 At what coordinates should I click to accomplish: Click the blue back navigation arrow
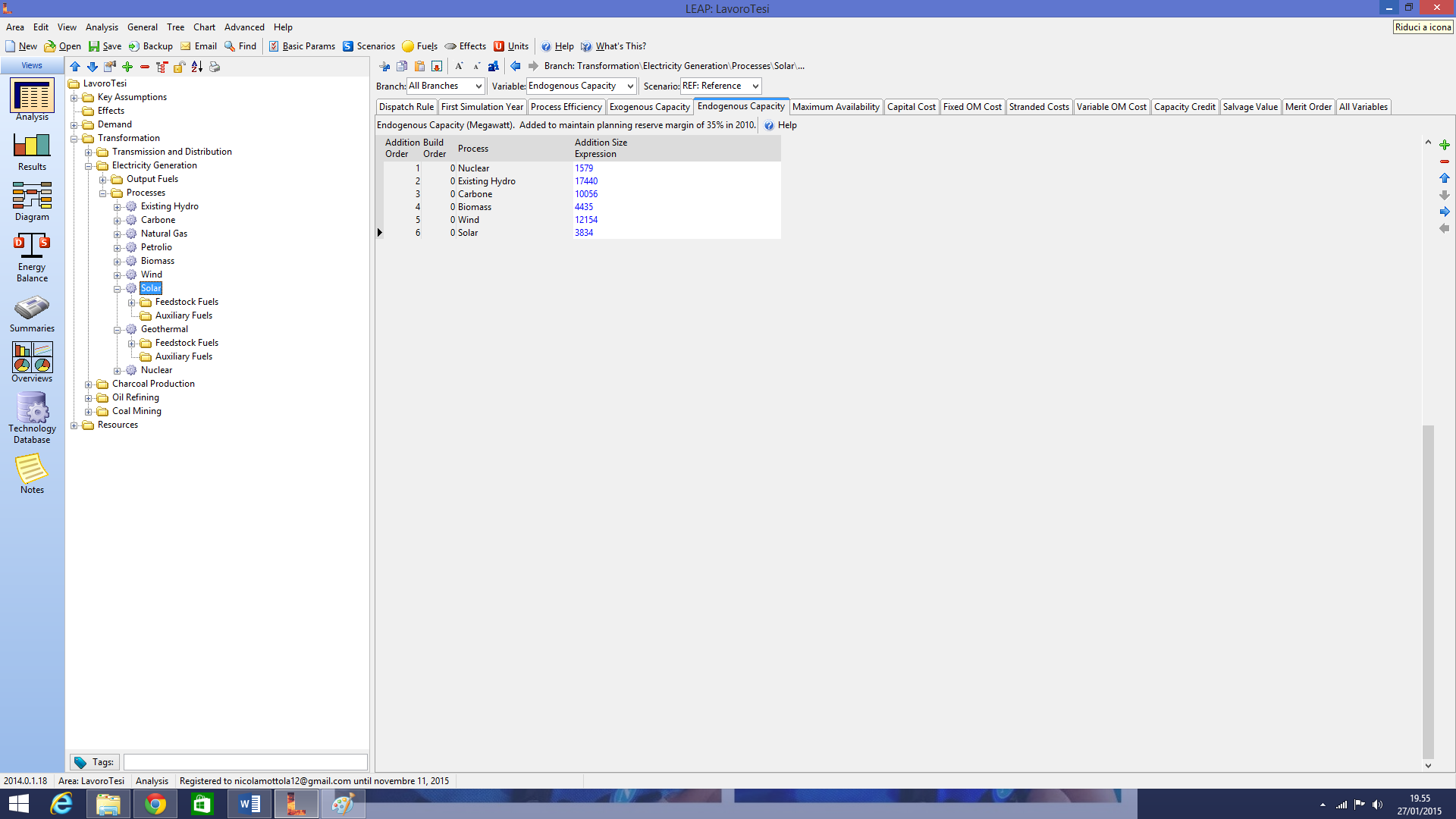(516, 66)
